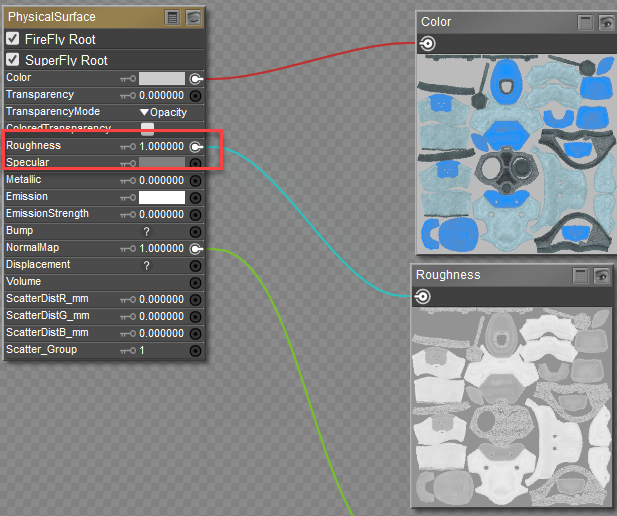Open the Specular color swatch
Screen dimensions: 617x516
162,162
